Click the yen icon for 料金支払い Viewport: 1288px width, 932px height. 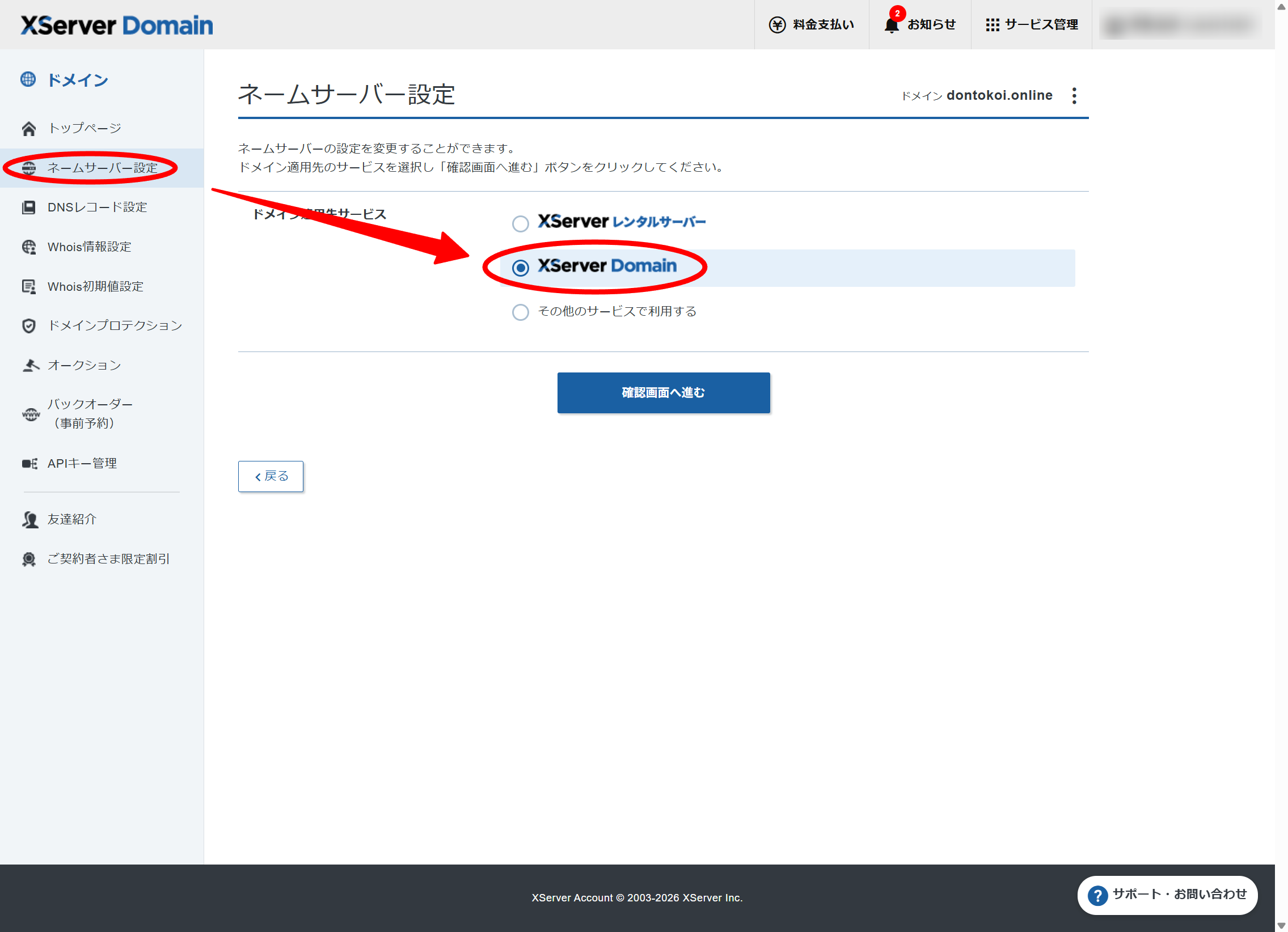click(x=777, y=25)
